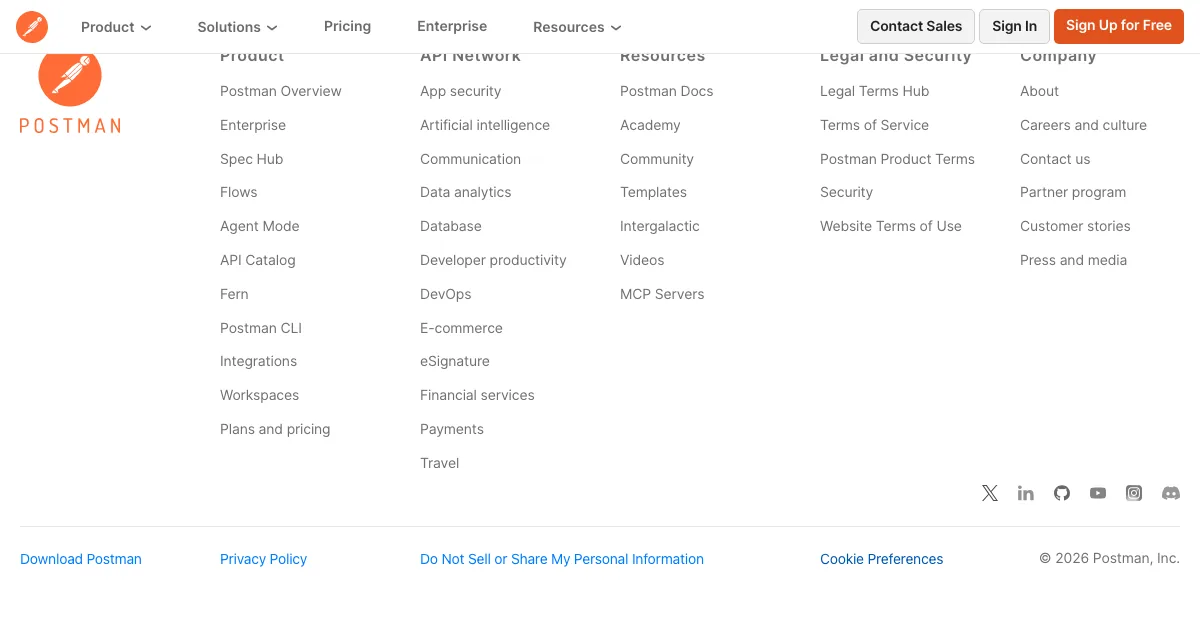Click the large Postman footer logo

pos(70,90)
